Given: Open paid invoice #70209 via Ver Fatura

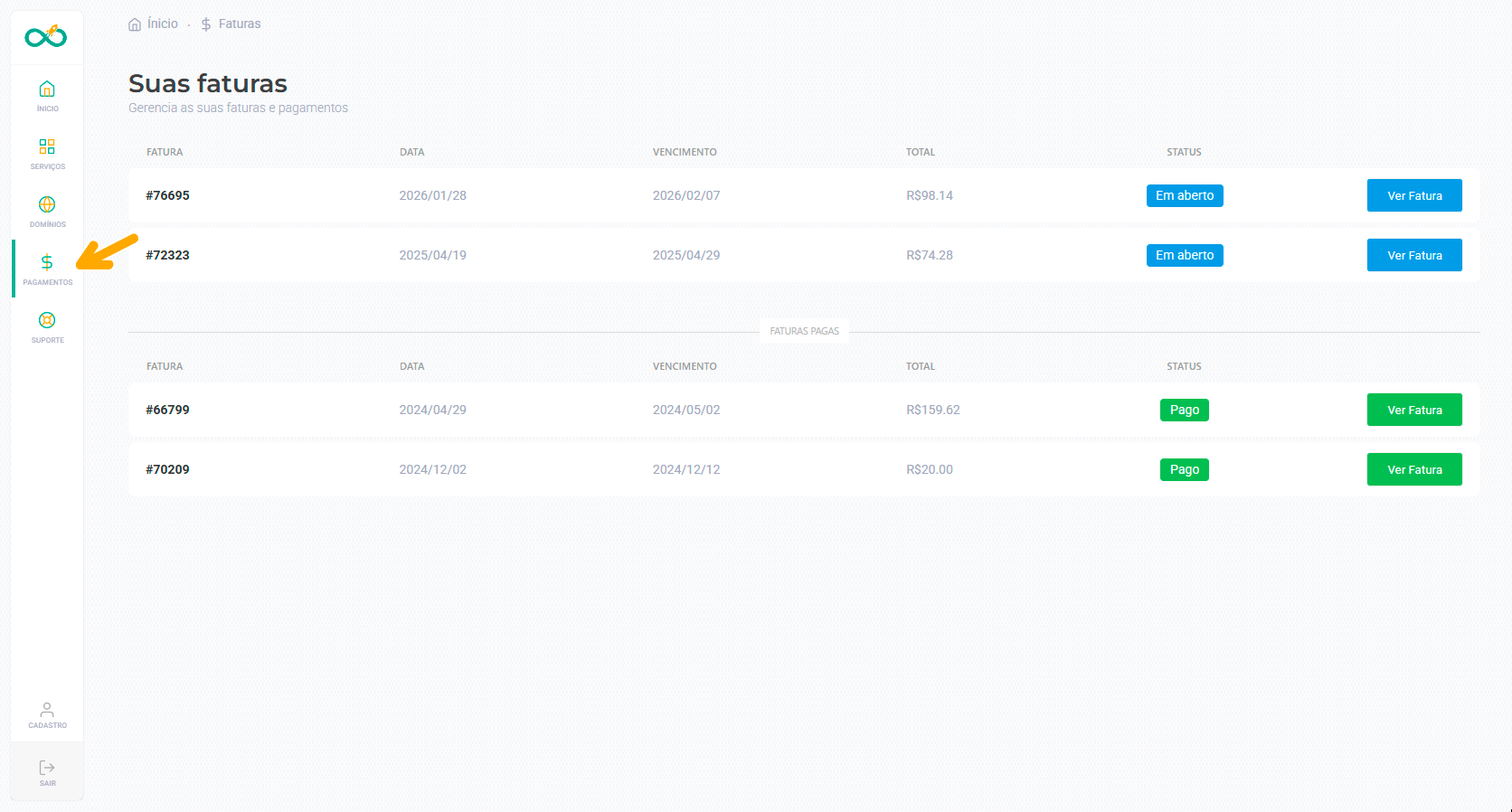Looking at the screenshot, I should tap(1413, 469).
